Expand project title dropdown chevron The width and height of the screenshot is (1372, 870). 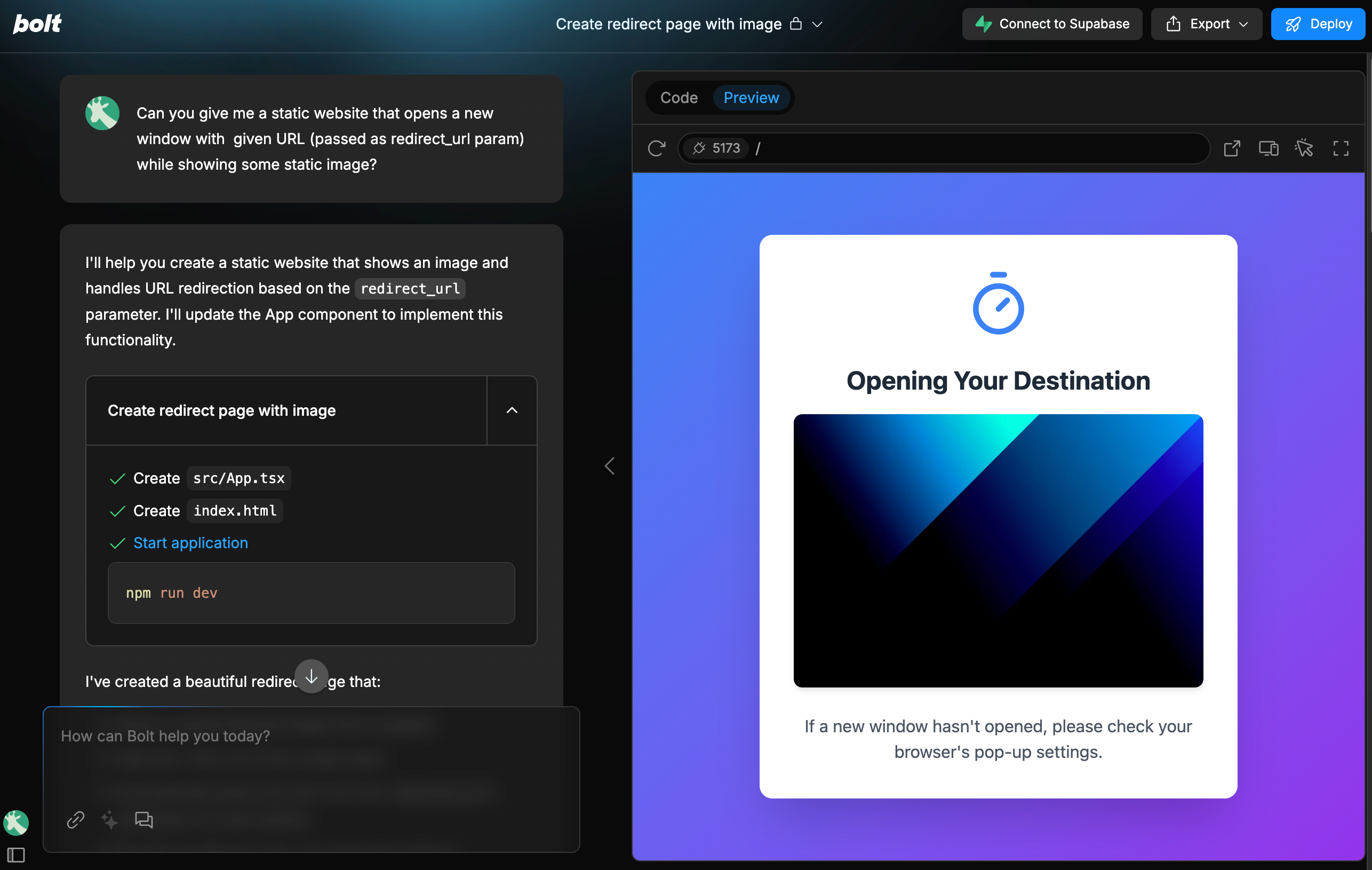pyautogui.click(x=817, y=25)
